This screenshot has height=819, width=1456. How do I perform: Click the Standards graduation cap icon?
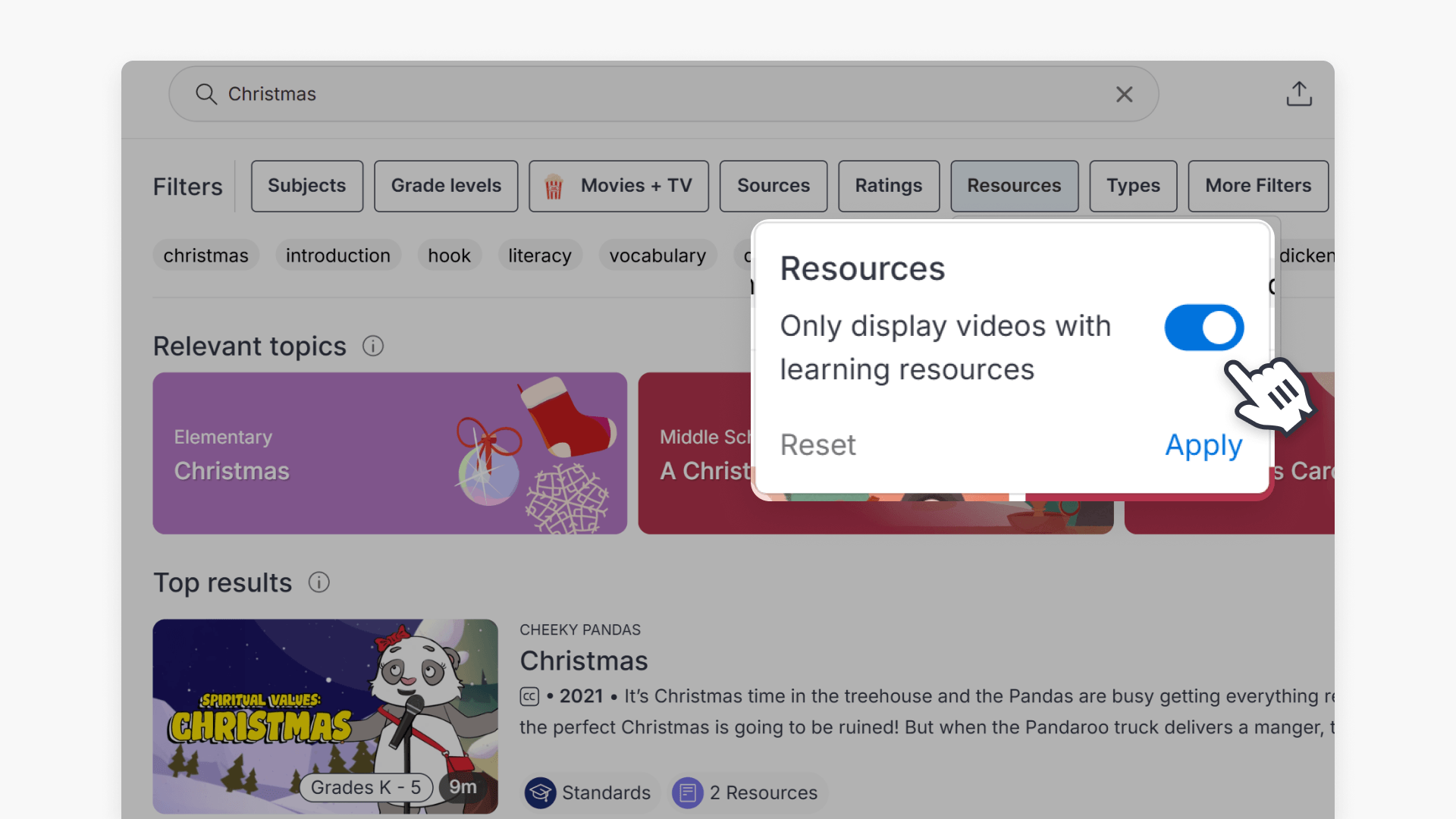coord(540,792)
